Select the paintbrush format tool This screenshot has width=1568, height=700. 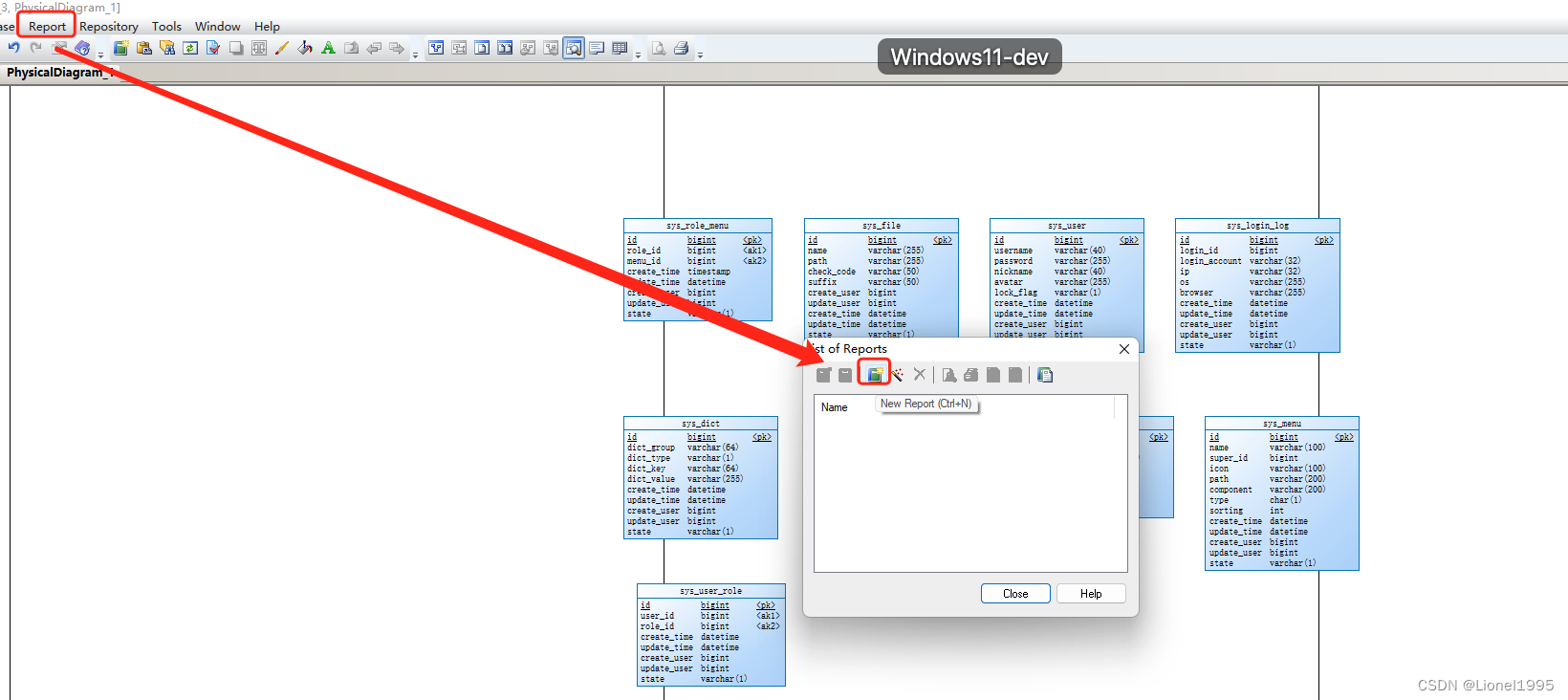(282, 48)
